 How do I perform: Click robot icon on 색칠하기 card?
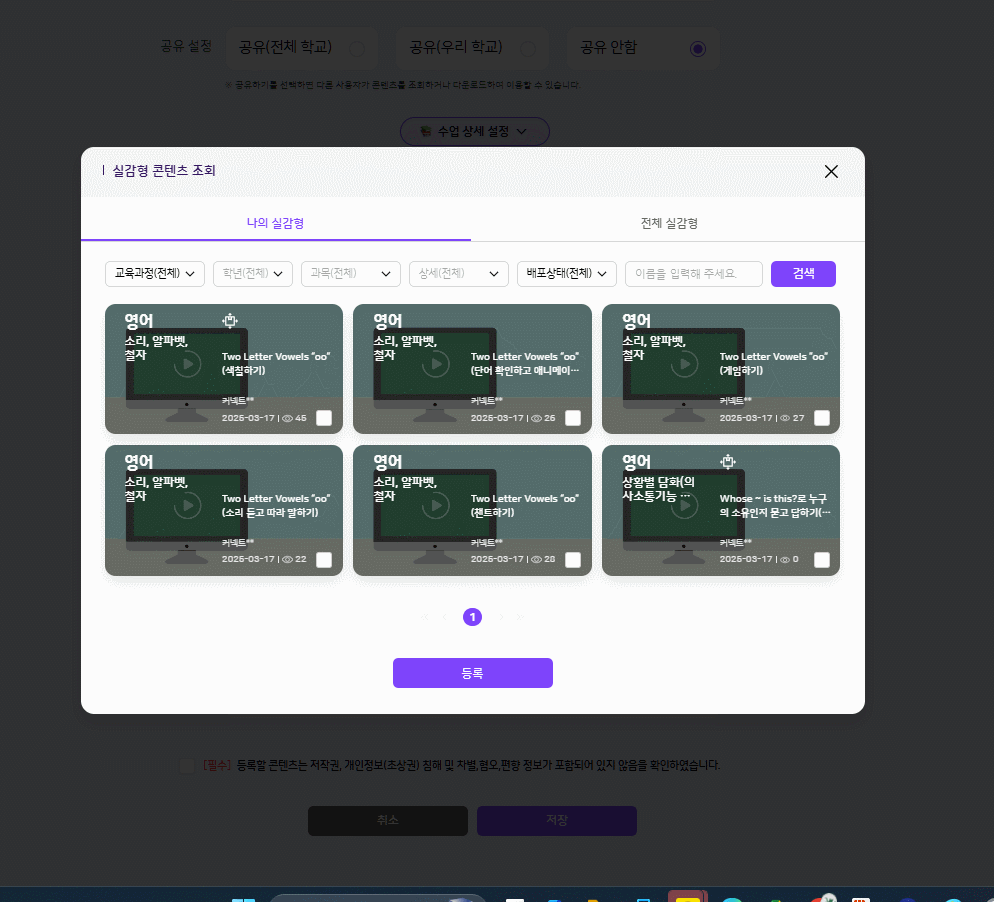coord(230,321)
